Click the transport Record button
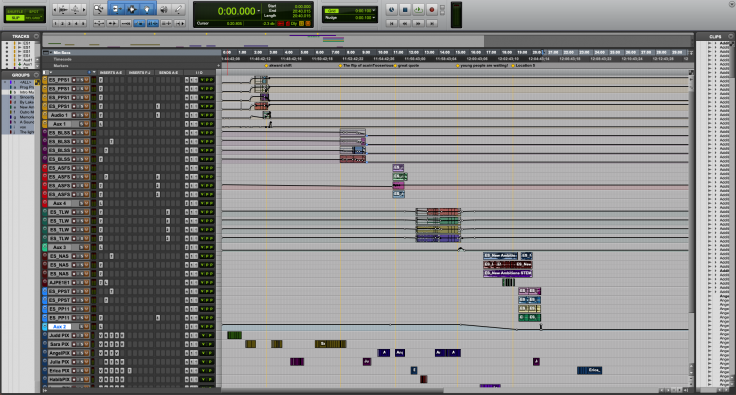736x395 pixels. click(x=432, y=9)
